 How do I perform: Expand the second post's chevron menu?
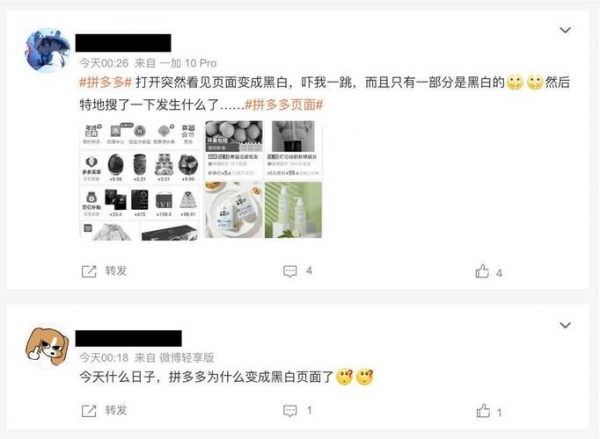tap(565, 325)
